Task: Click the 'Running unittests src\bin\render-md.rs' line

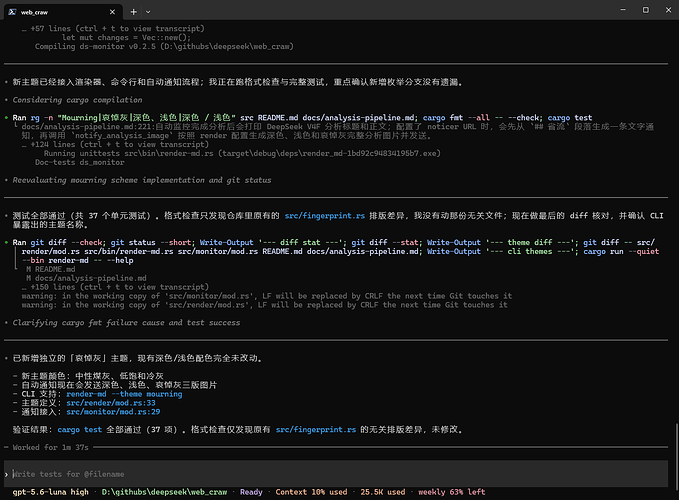Action: (242, 153)
